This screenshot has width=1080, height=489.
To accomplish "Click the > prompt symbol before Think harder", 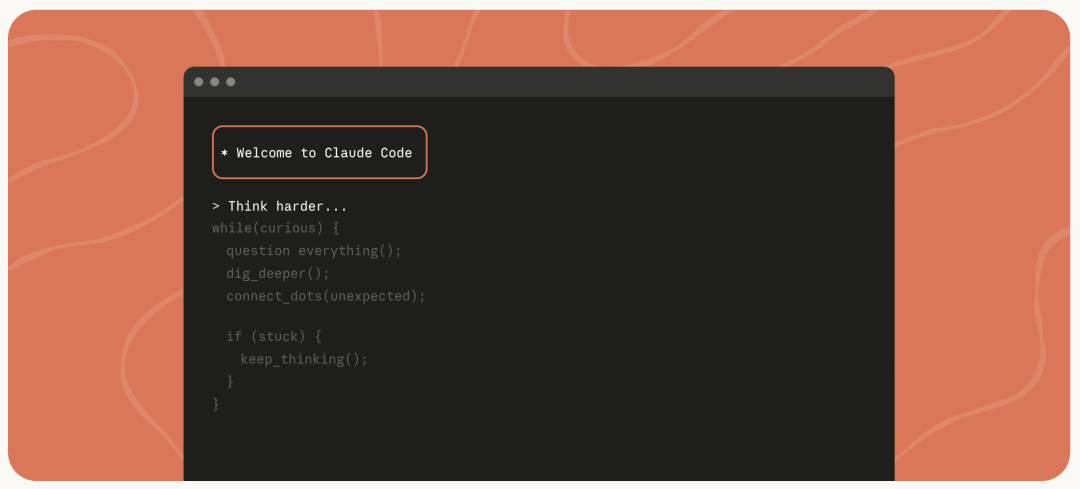I will (216, 206).
